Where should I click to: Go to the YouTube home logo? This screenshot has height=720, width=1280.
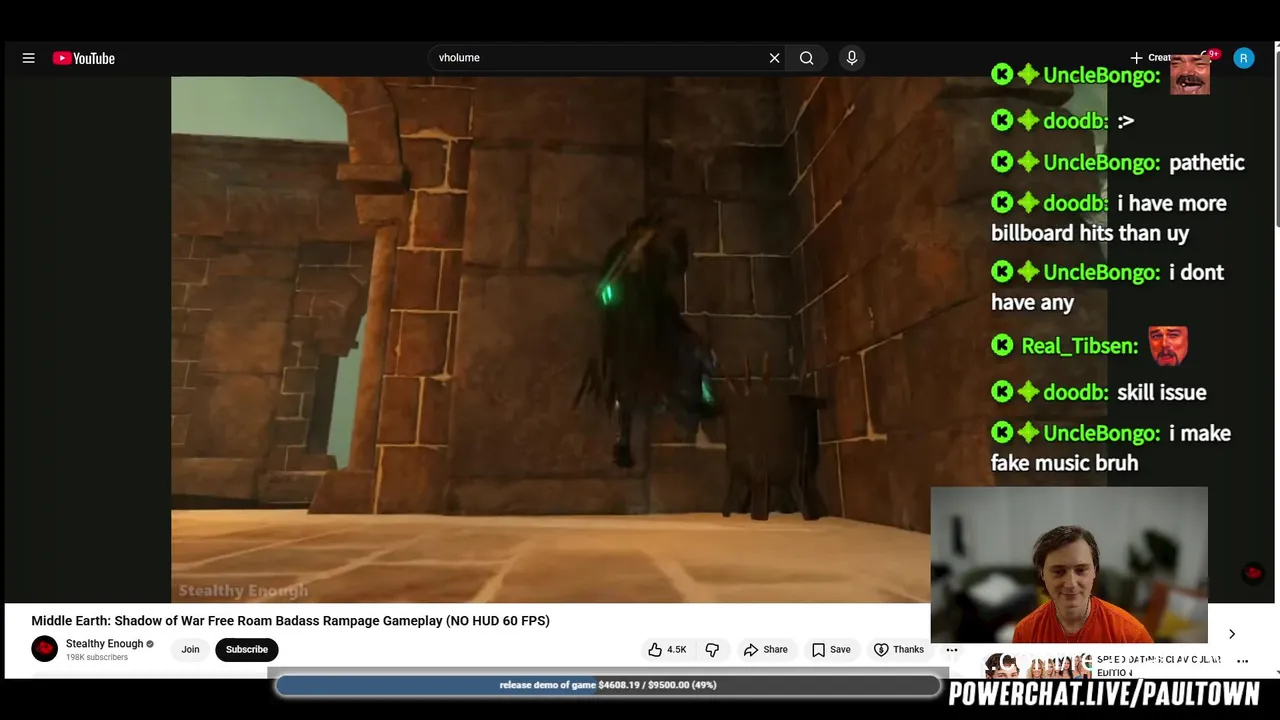pos(84,58)
